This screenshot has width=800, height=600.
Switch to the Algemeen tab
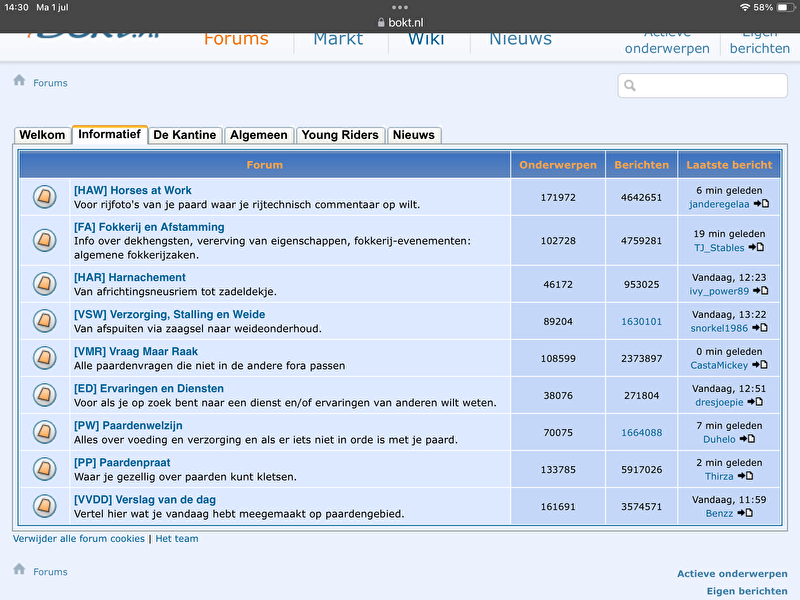coord(259,135)
